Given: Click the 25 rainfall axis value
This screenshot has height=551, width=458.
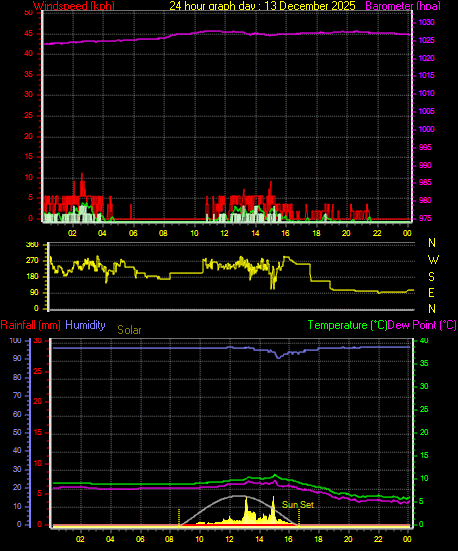Looking at the screenshot, I should [37, 371].
